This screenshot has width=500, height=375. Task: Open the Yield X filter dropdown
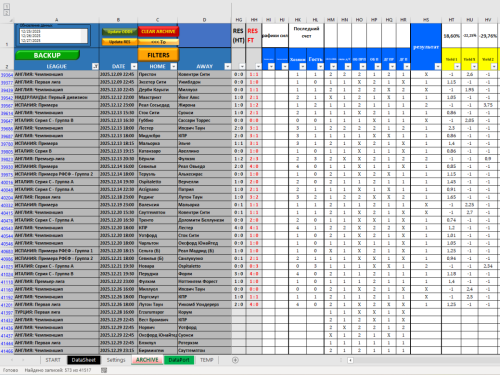(474, 66)
